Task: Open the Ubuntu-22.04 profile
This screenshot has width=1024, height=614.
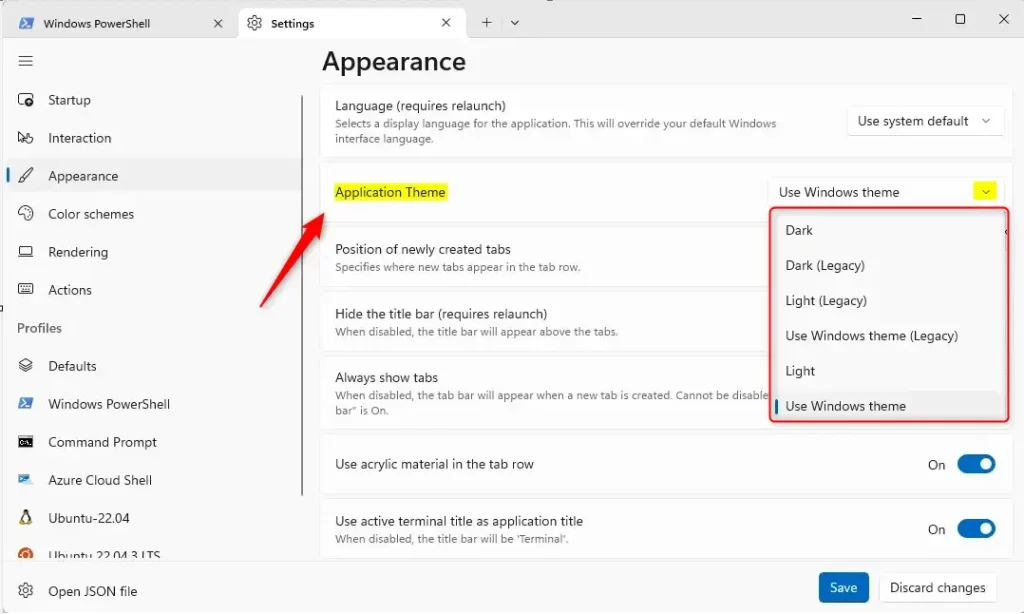Action: click(153, 518)
